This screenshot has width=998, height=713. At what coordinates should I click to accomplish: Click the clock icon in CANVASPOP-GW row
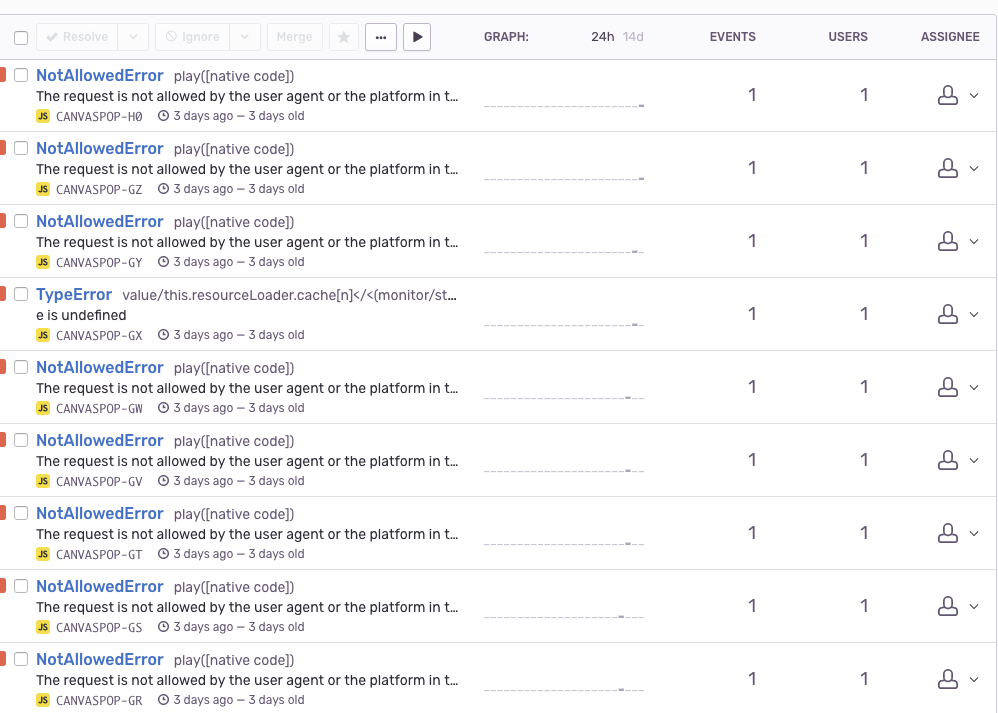(x=164, y=407)
